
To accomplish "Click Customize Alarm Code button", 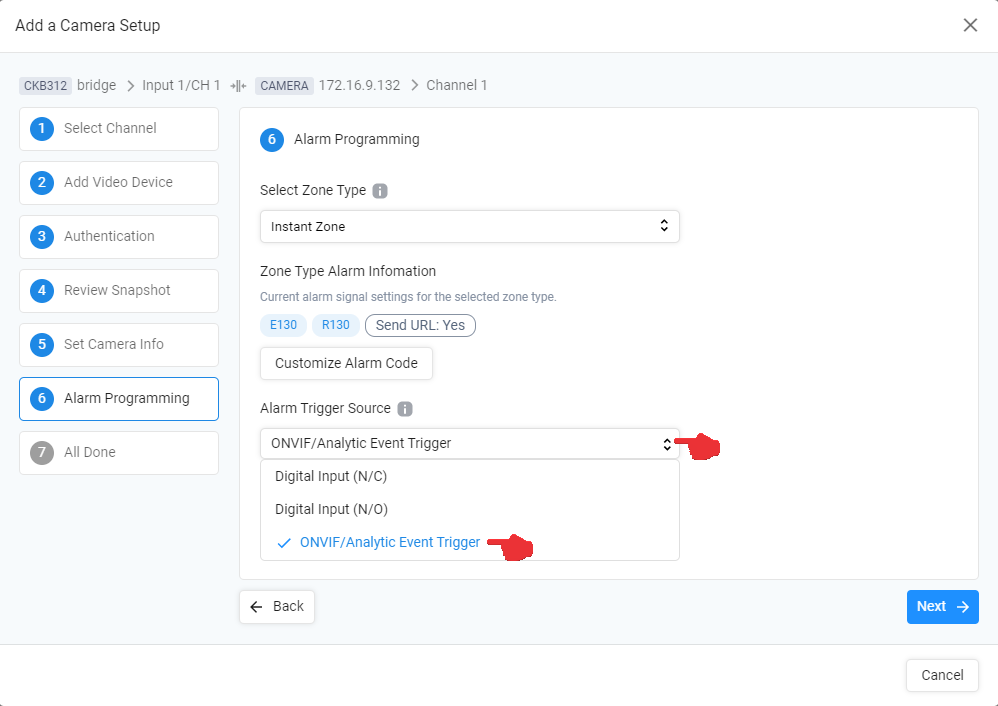I will pyautogui.click(x=346, y=364).
